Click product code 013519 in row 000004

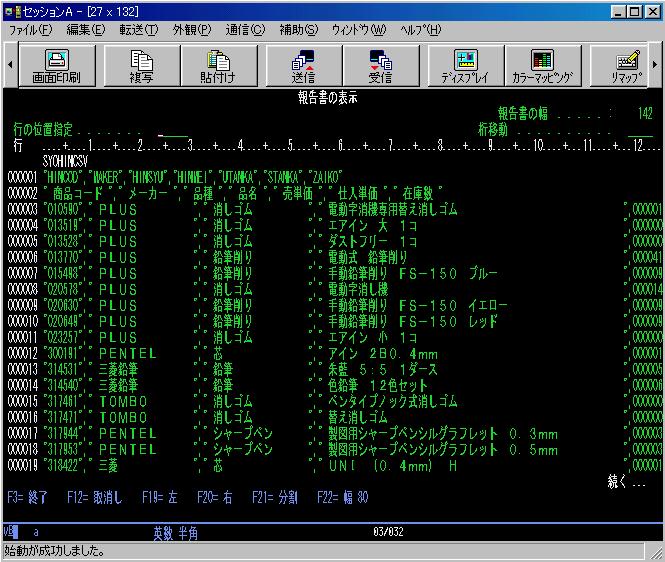pyautogui.click(x=63, y=226)
